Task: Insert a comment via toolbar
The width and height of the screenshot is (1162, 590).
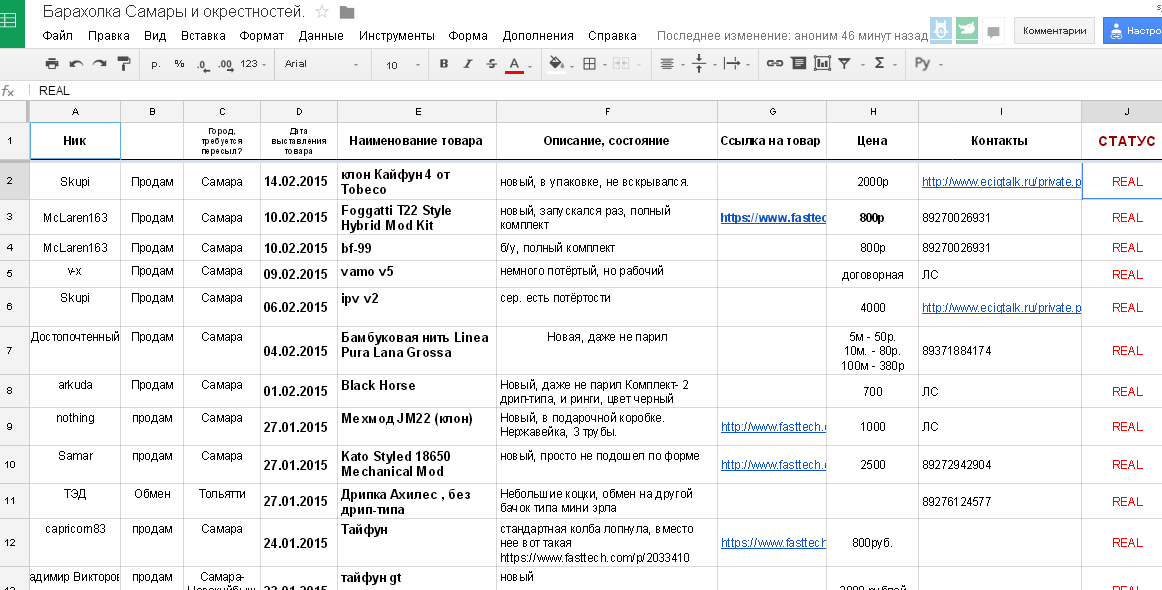Action: 798,64
